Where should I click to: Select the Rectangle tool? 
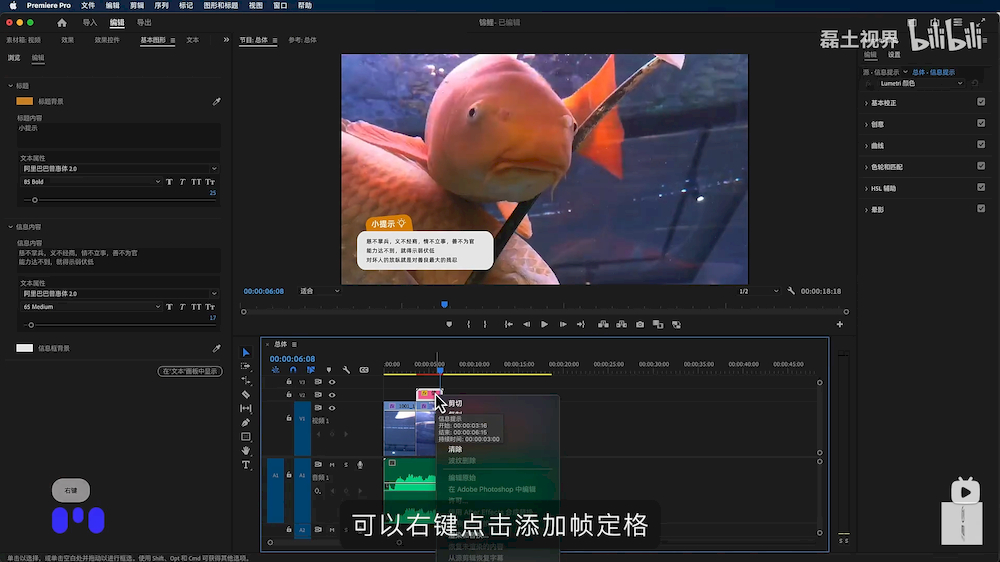[x=246, y=437]
